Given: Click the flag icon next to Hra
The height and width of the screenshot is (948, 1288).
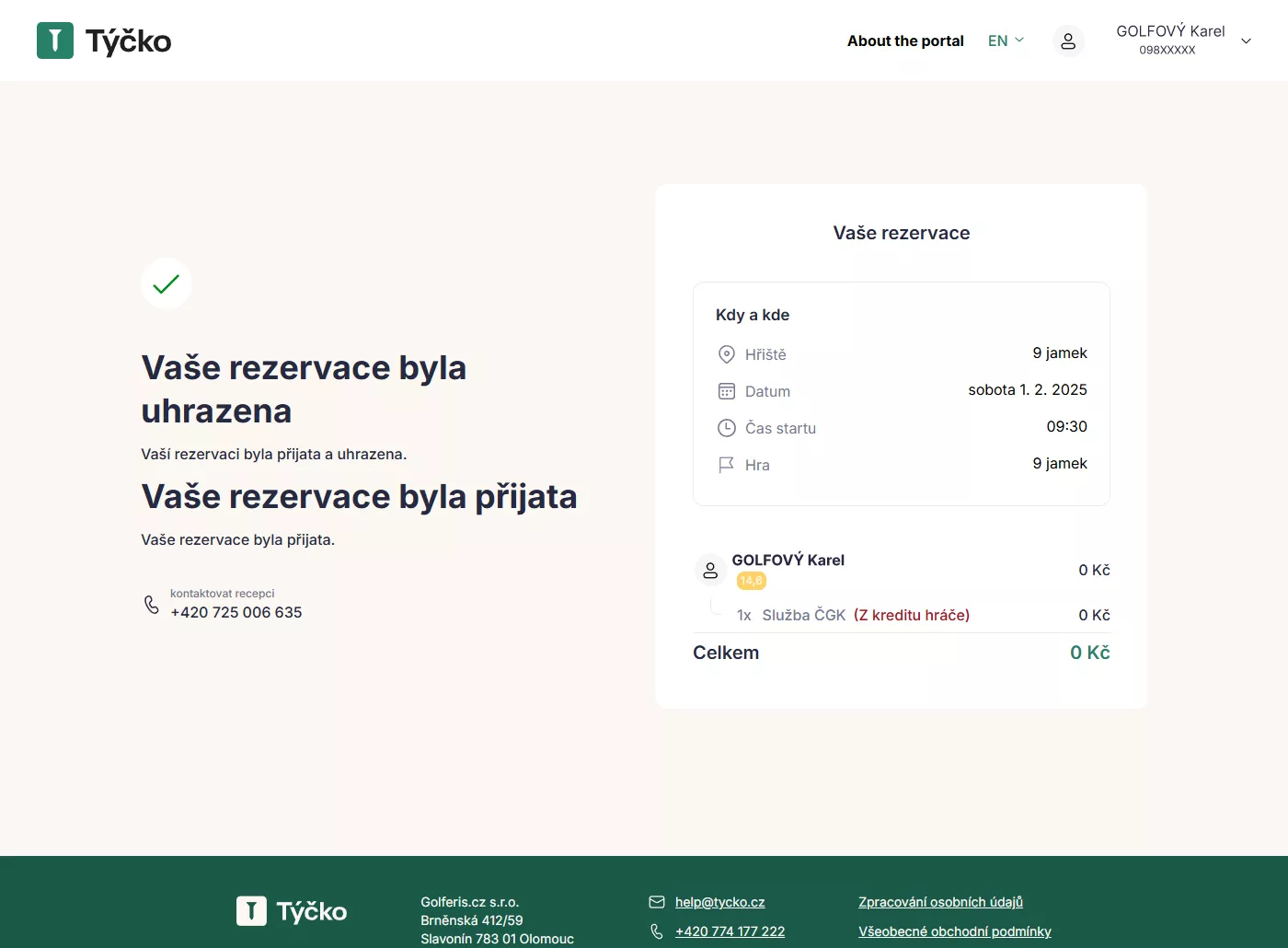Looking at the screenshot, I should click(727, 465).
